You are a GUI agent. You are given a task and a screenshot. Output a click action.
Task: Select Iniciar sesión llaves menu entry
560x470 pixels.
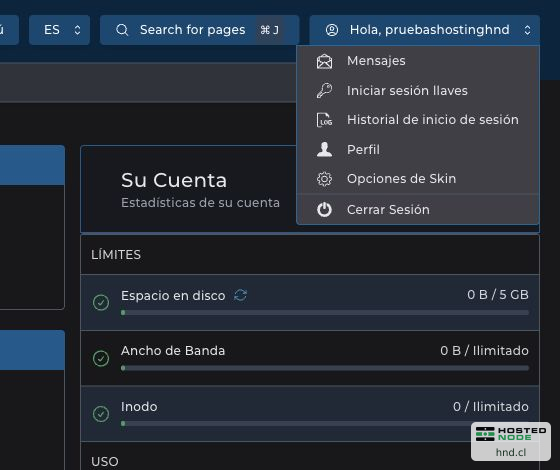418,91
